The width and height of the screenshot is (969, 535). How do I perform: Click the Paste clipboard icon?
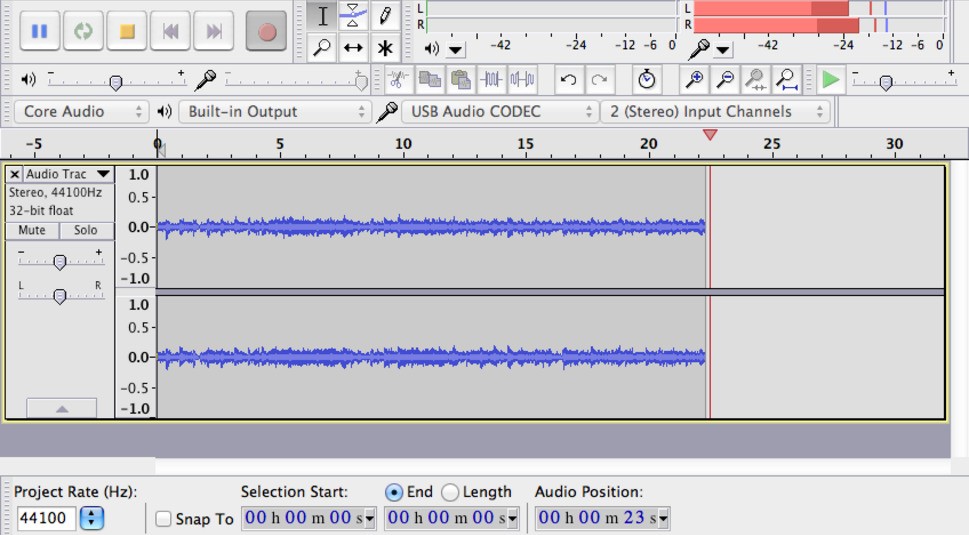point(460,80)
